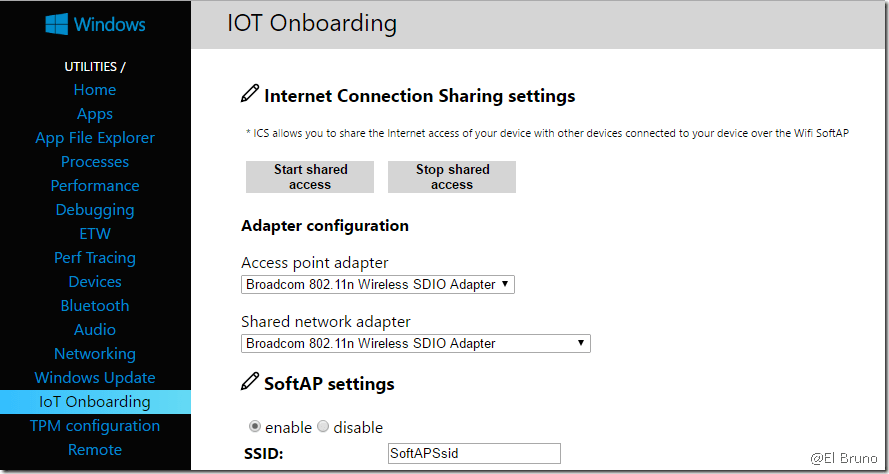The image size is (889, 474).
Task: Open the TPM configuration page
Action: (95, 426)
